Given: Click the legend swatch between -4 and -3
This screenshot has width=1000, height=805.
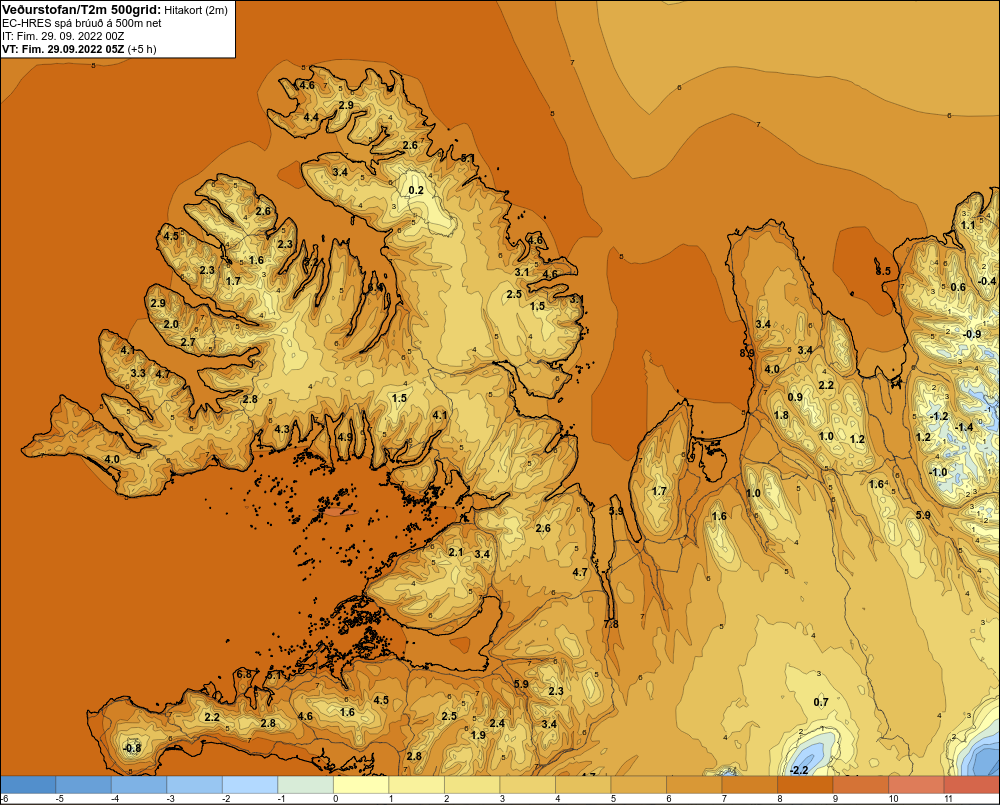Looking at the screenshot, I should tap(139, 785).
